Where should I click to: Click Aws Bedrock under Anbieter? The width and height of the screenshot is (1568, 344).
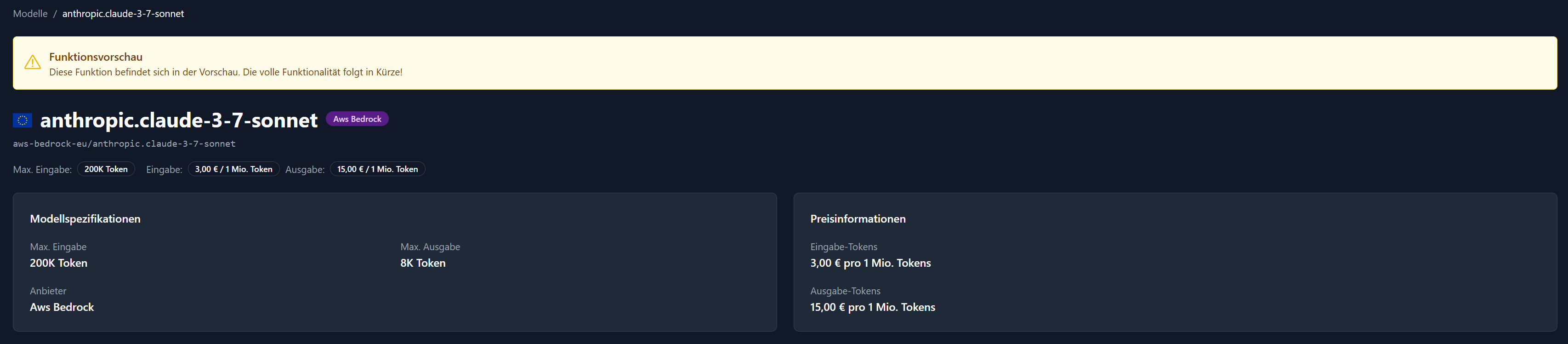tap(62, 307)
